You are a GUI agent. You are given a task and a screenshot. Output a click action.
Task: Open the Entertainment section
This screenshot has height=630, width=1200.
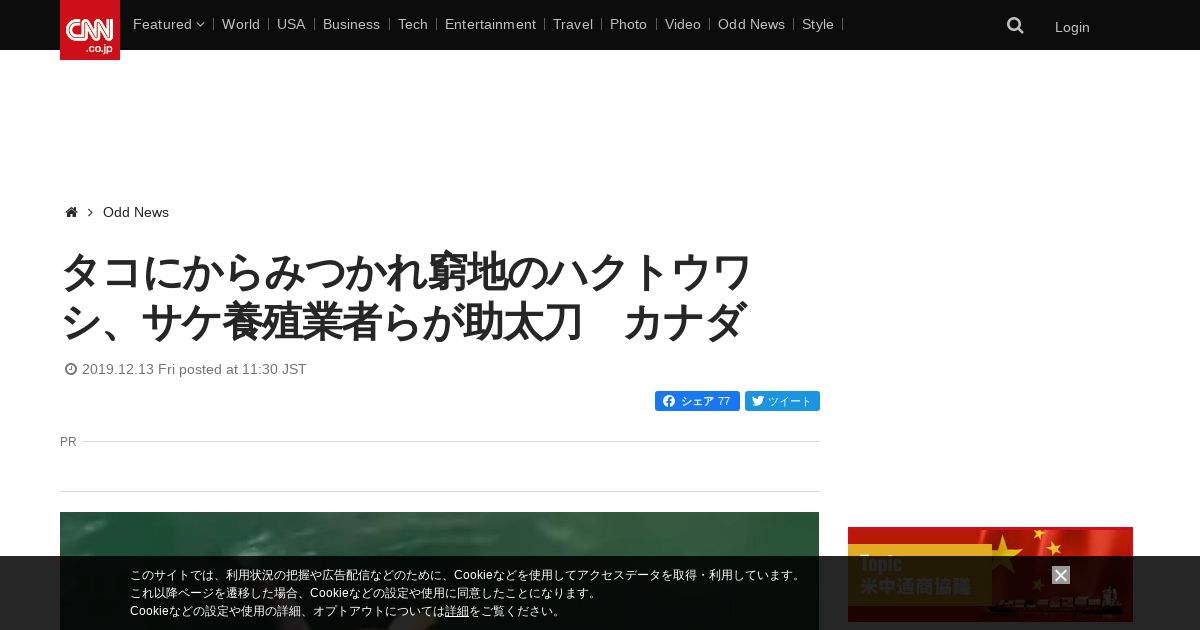pyautogui.click(x=490, y=24)
